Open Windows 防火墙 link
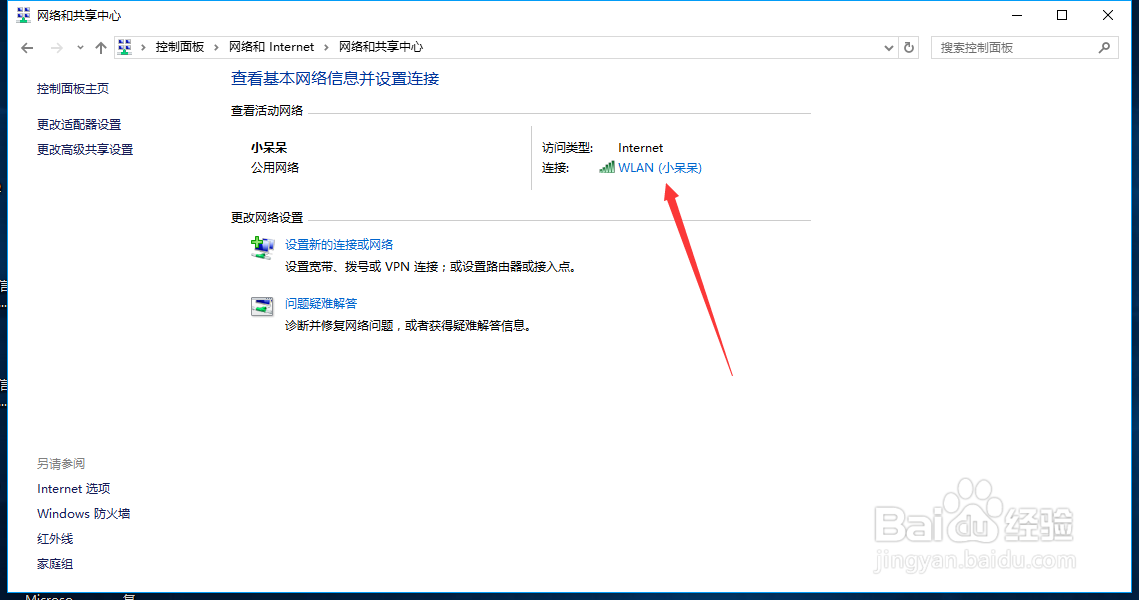 tap(84, 514)
